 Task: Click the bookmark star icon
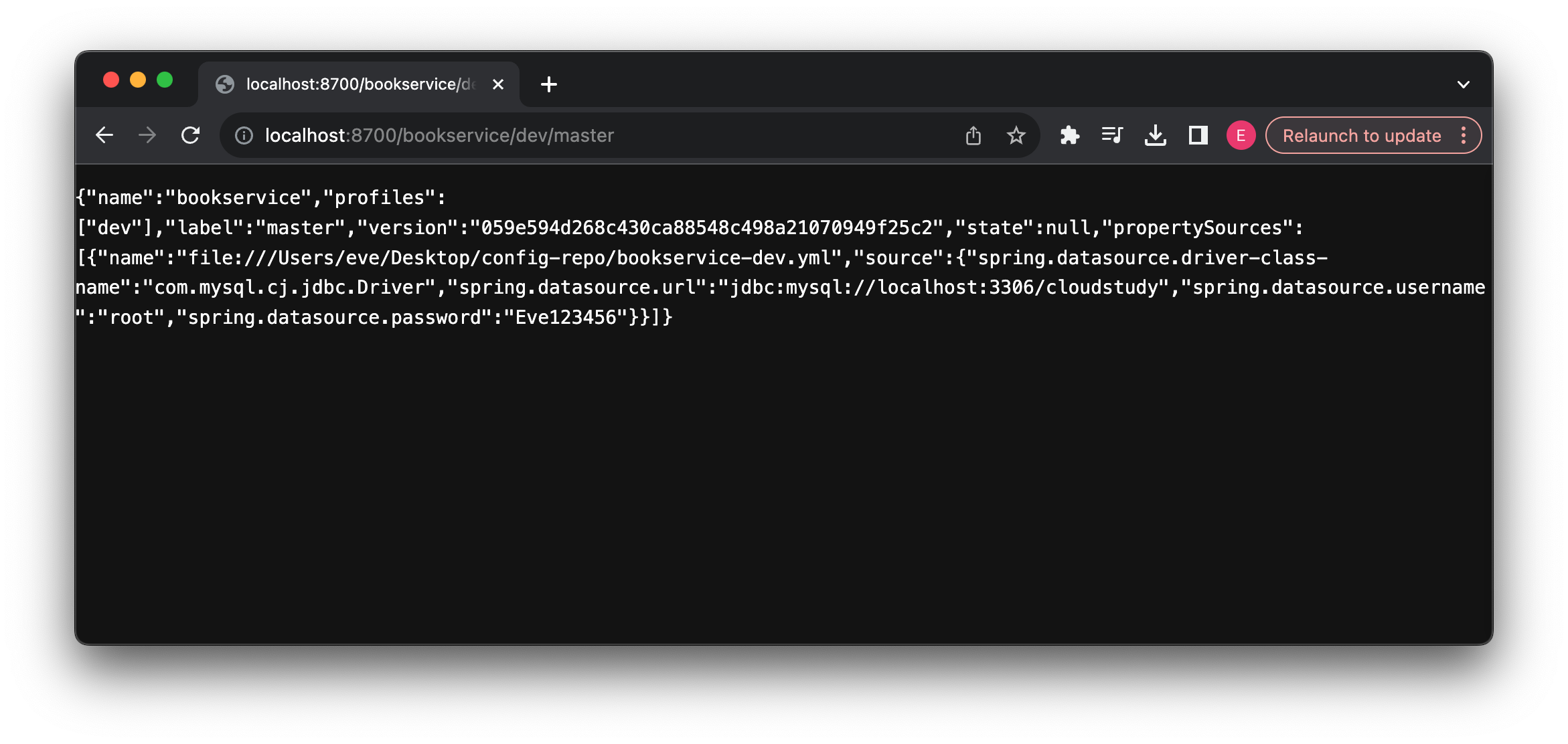1017,136
